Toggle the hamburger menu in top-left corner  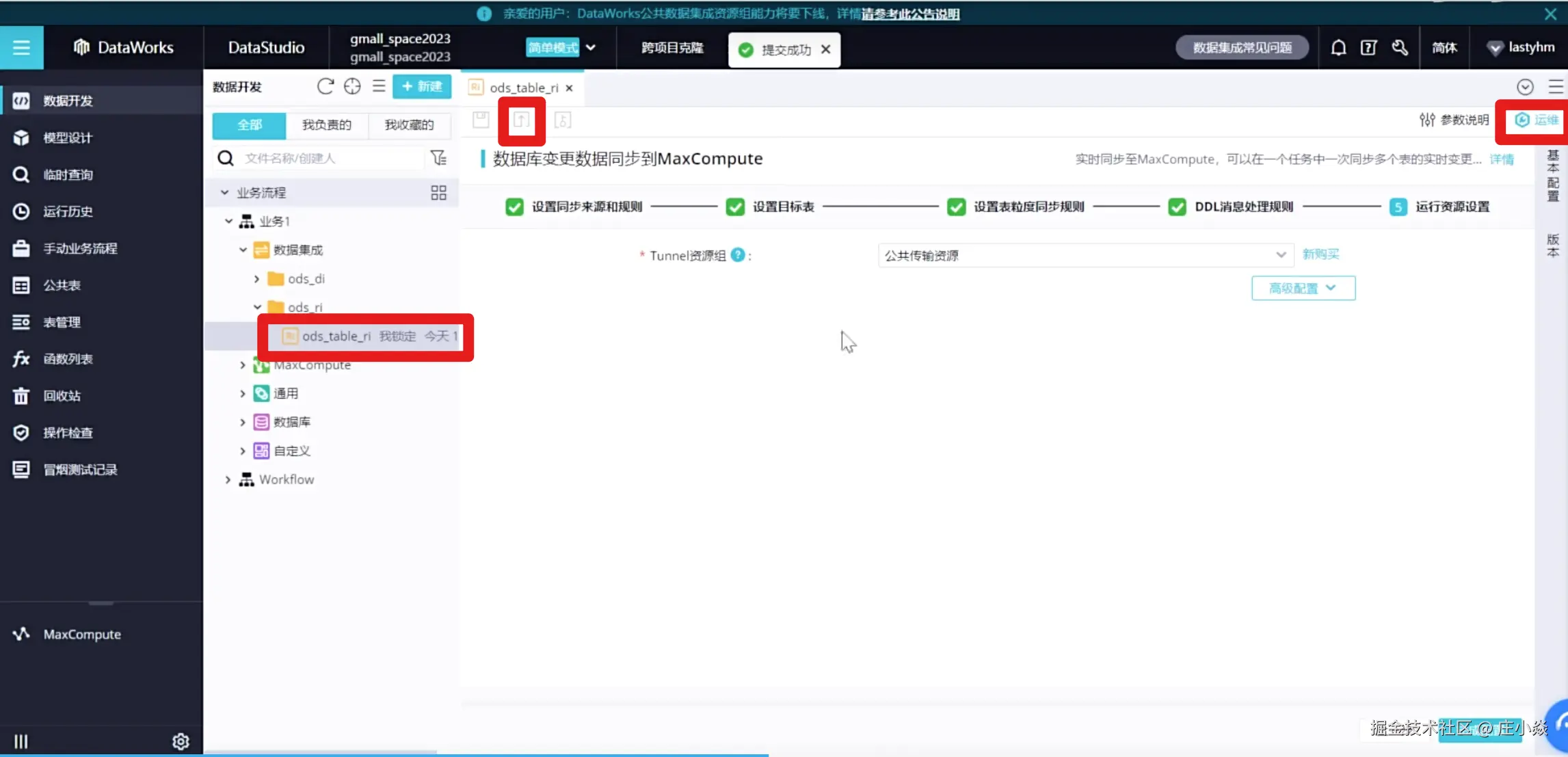[x=21, y=47]
